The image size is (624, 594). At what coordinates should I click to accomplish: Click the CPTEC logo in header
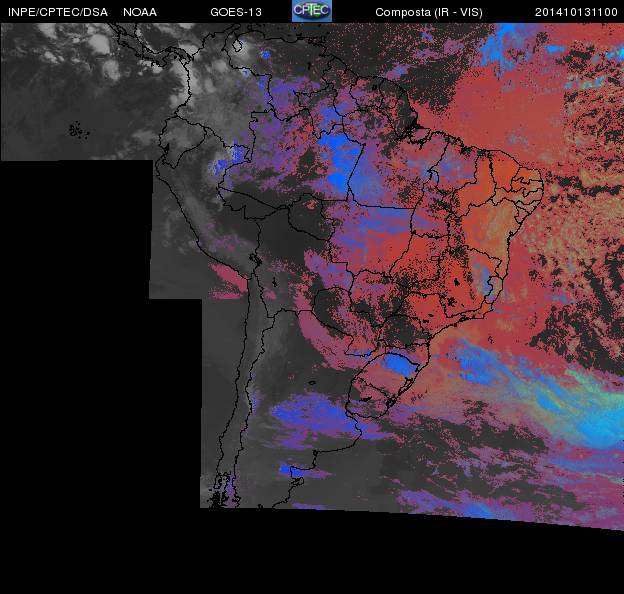(x=312, y=11)
